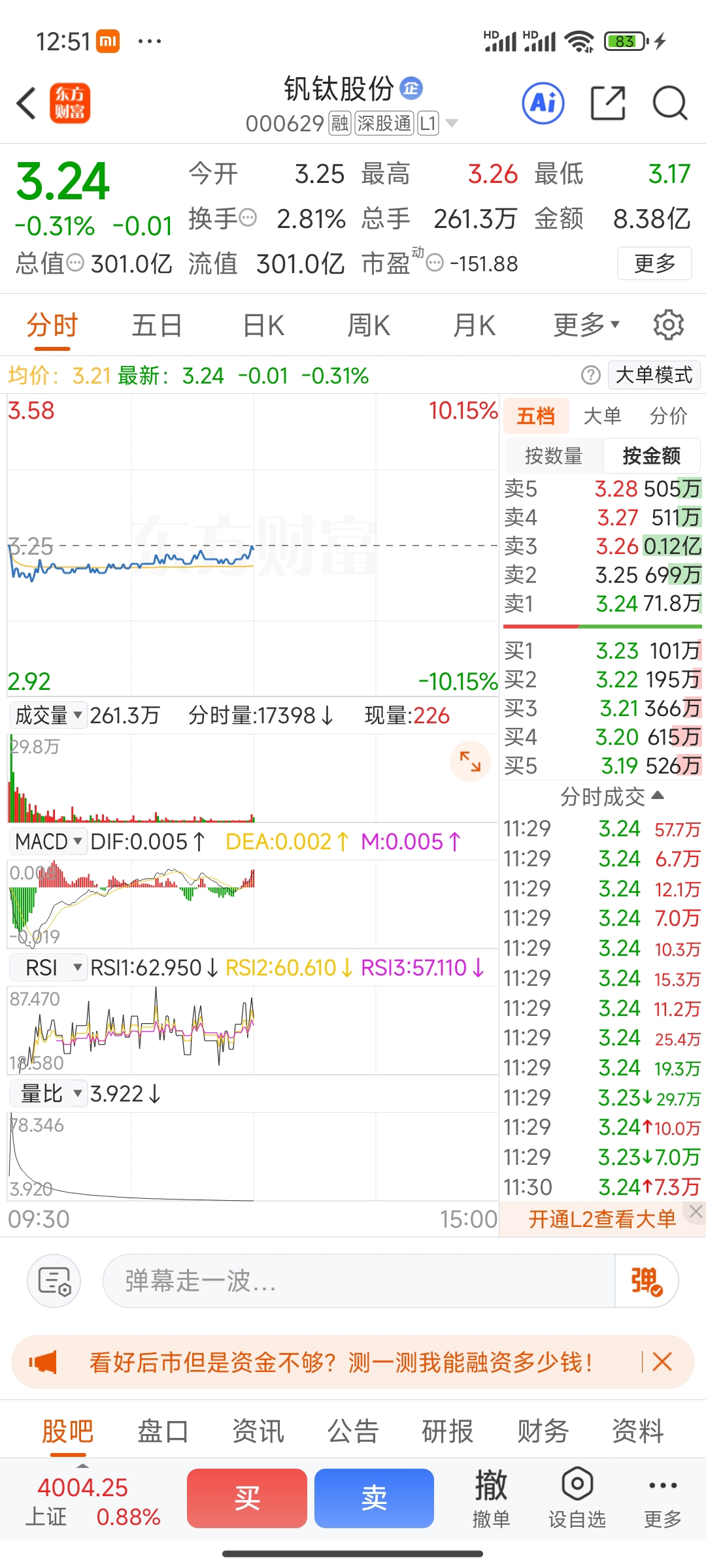The height and width of the screenshot is (1568, 706).
Task: Tap the share/export icon
Action: 608,103
